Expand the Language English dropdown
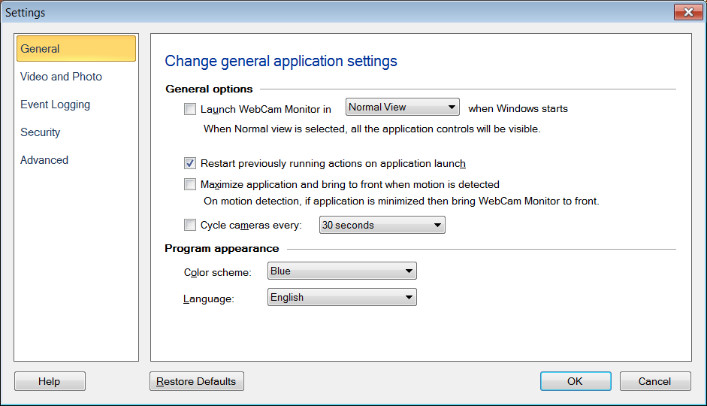Image resolution: width=707 pixels, height=406 pixels. pos(341,297)
